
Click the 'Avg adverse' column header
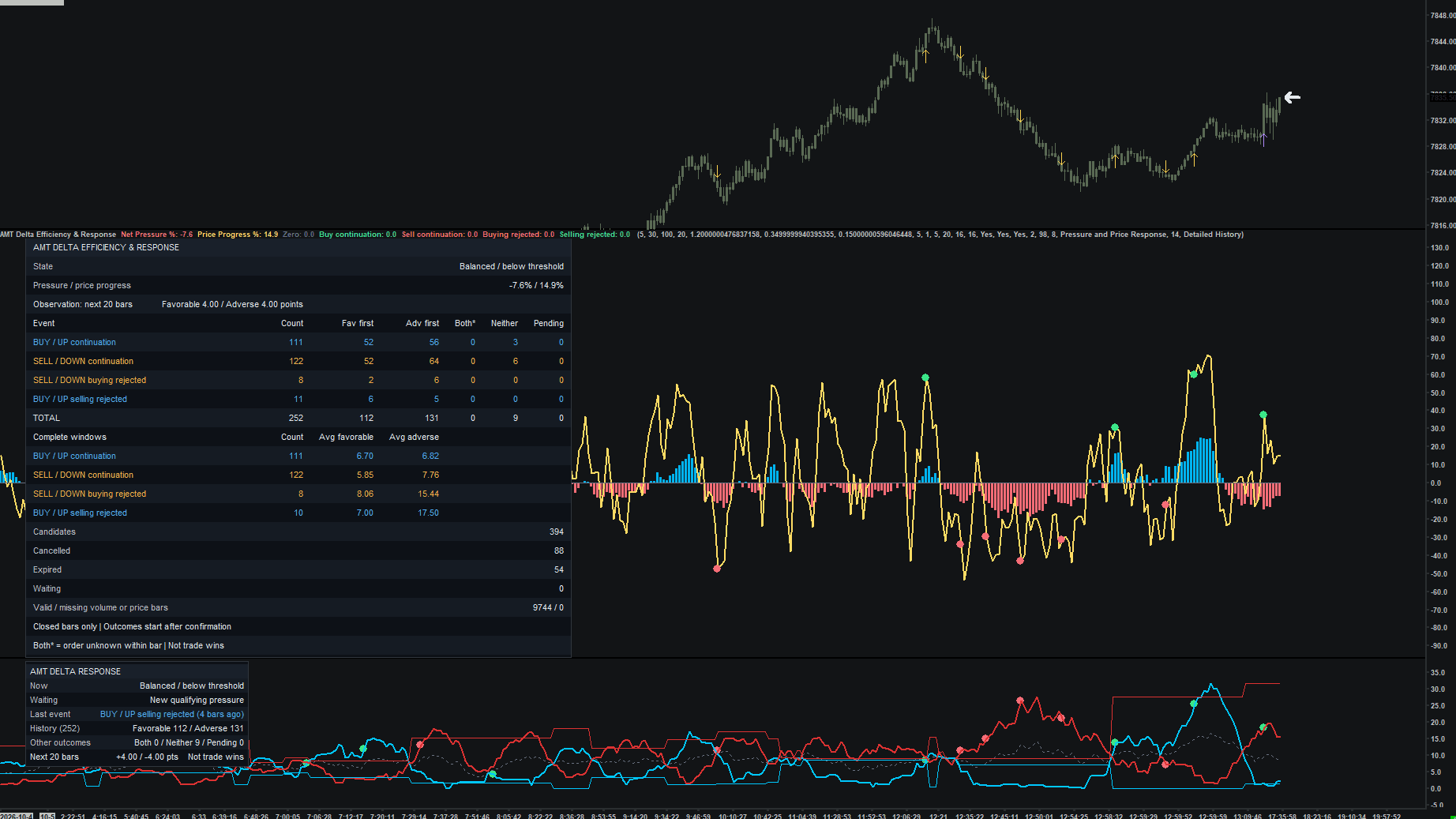[x=414, y=437]
